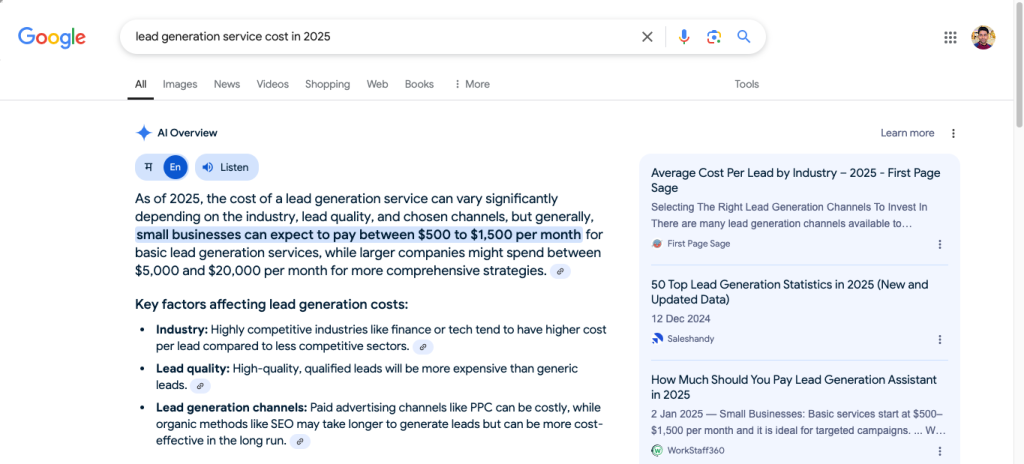Open source link icon for Industry bullet
This screenshot has width=1024, height=464.
[423, 347]
